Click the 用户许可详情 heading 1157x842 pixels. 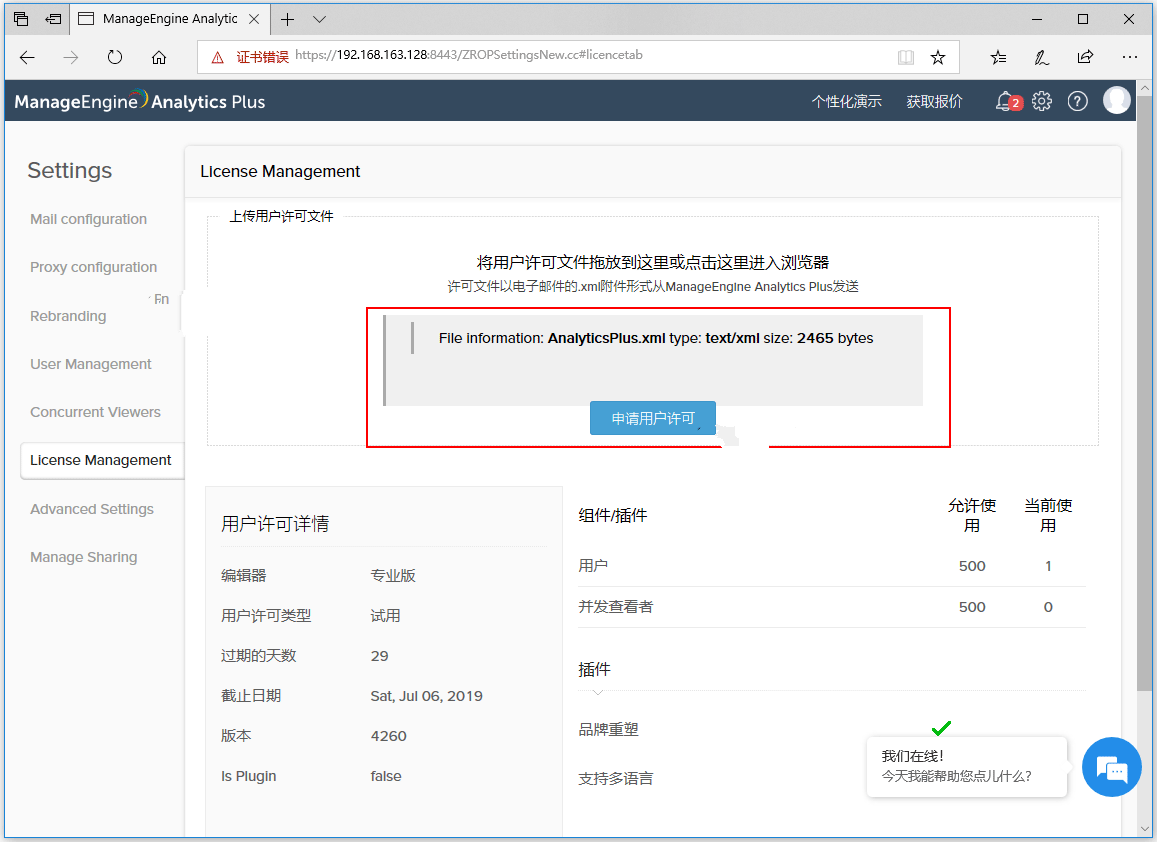(275, 524)
